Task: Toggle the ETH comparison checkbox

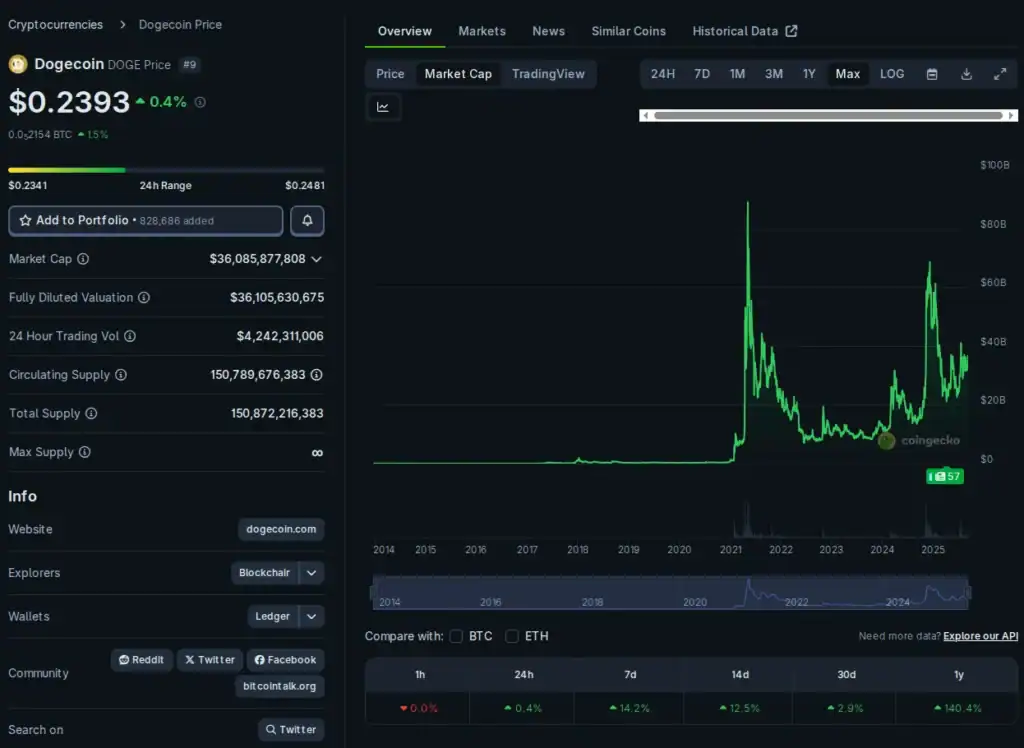Action: (512, 636)
